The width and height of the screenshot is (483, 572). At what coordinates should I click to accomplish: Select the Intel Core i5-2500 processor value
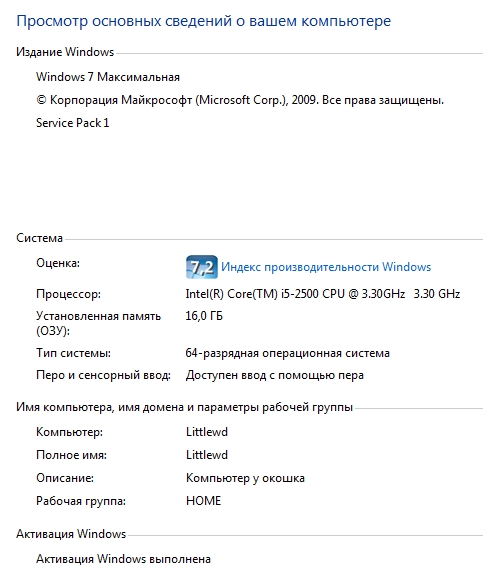point(322,294)
